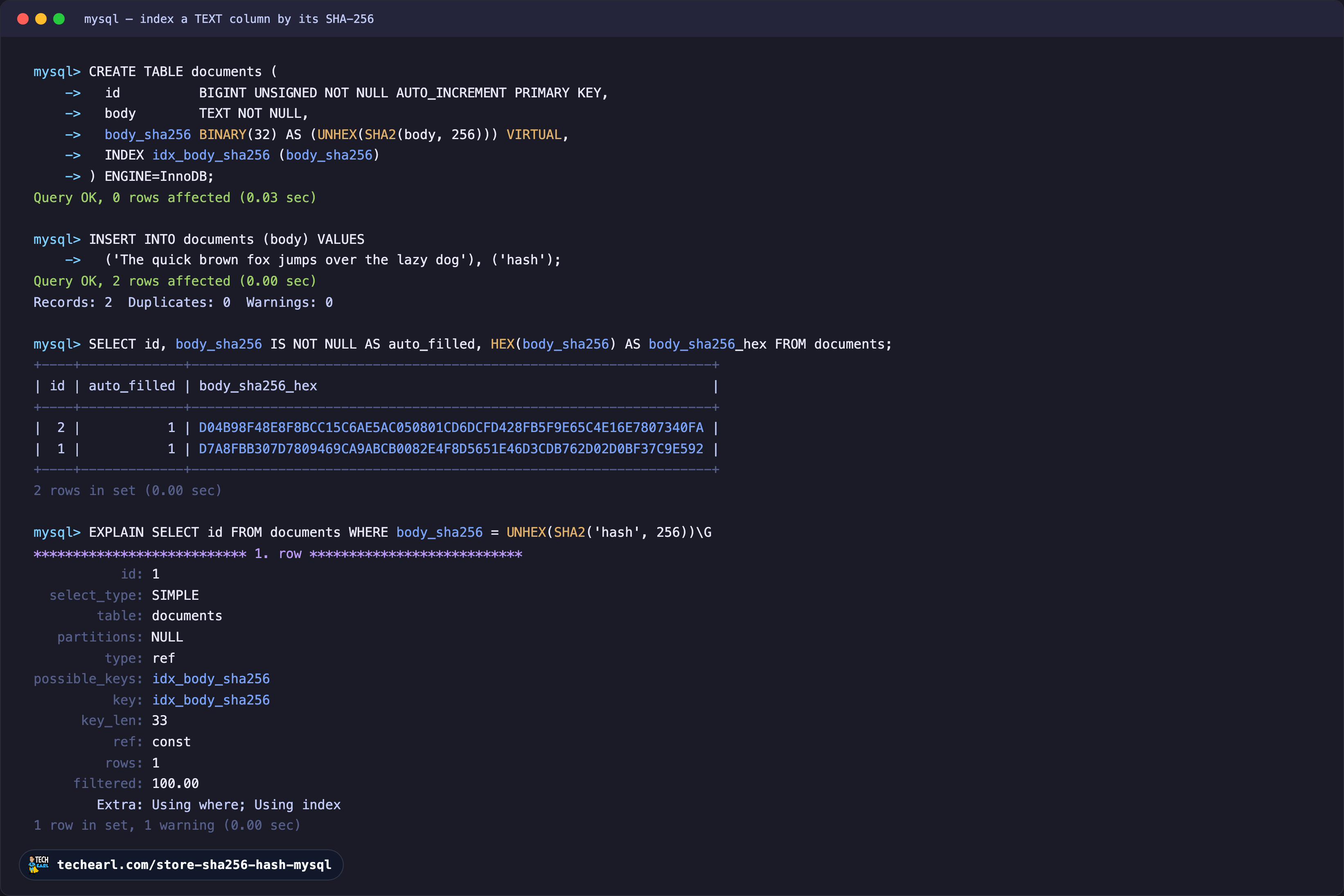Click the window title 'mysql — index a TEXT column'
Image resolution: width=1344 pixels, height=896 pixels.
click(229, 19)
